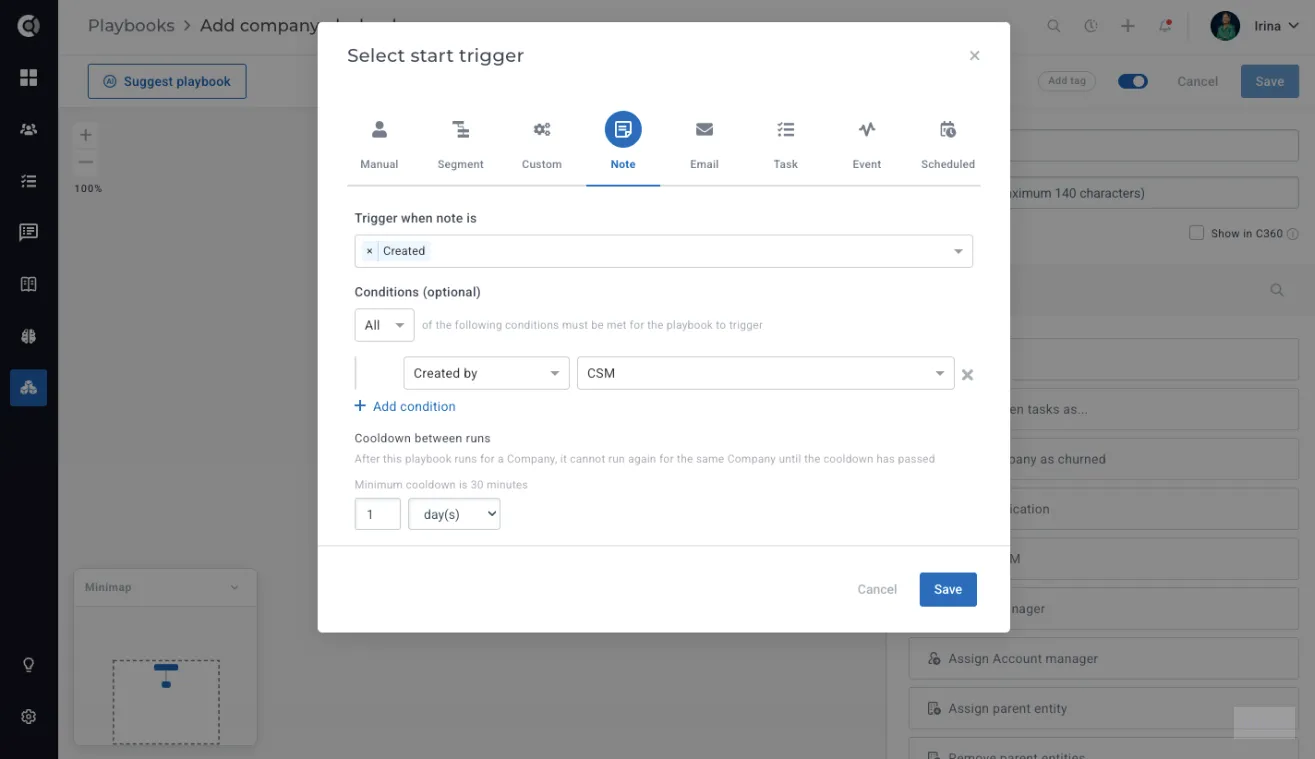The image size is (1315, 759).
Task: Open the AI brain icon in sidebar
Action: coord(28,336)
